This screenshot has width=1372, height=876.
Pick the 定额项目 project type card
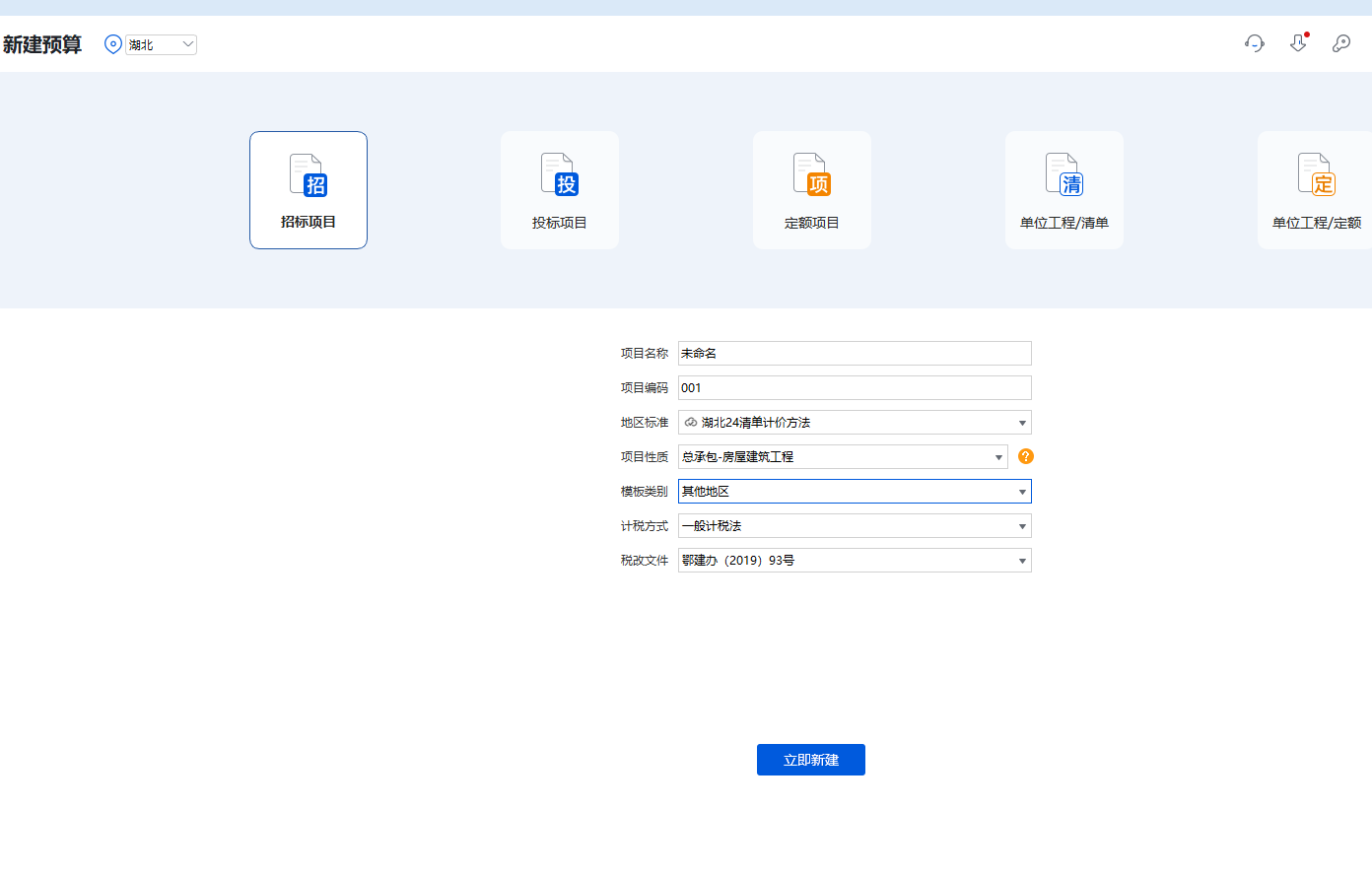point(812,190)
